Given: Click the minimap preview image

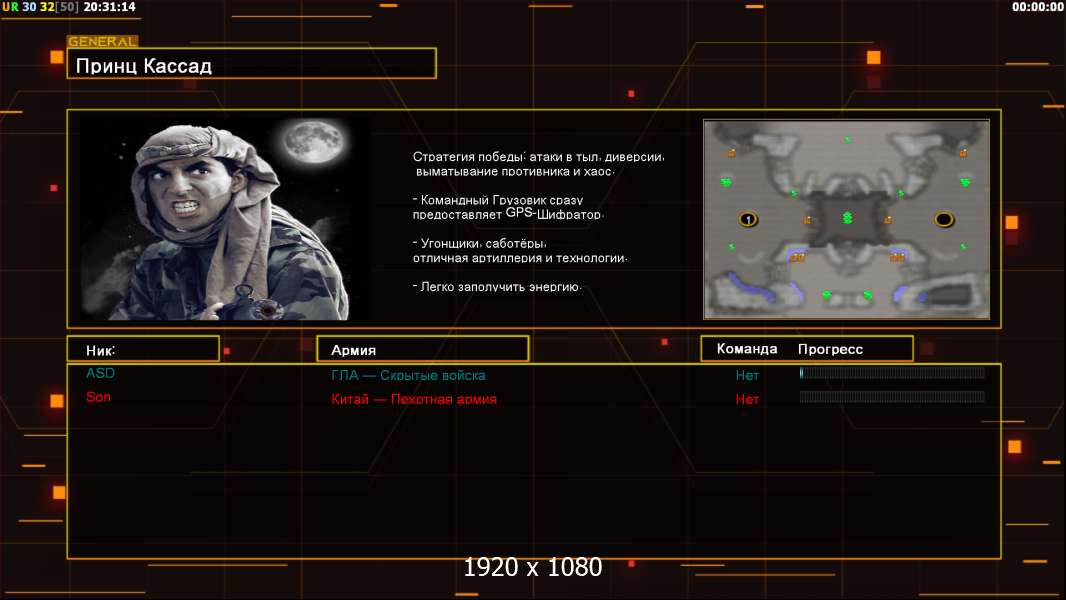Looking at the screenshot, I should pyautogui.click(x=846, y=219).
